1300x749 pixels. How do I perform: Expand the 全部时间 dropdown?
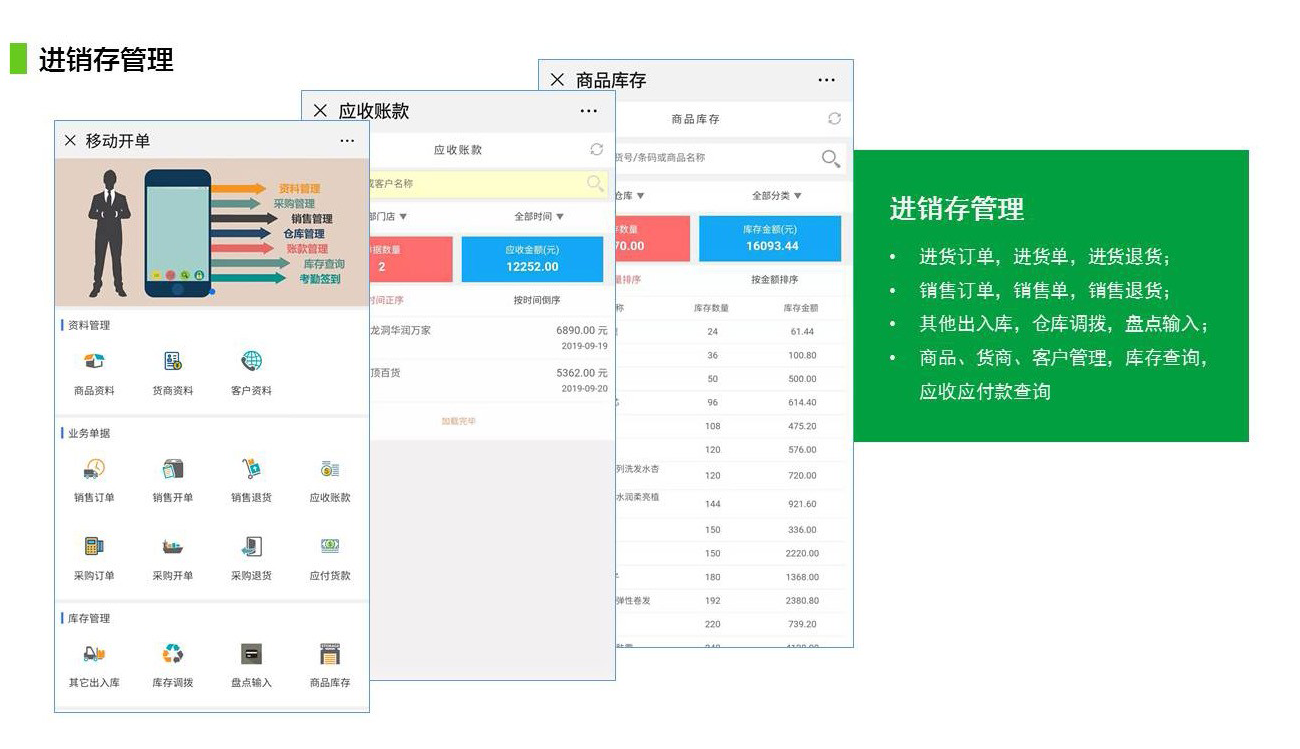(539, 216)
